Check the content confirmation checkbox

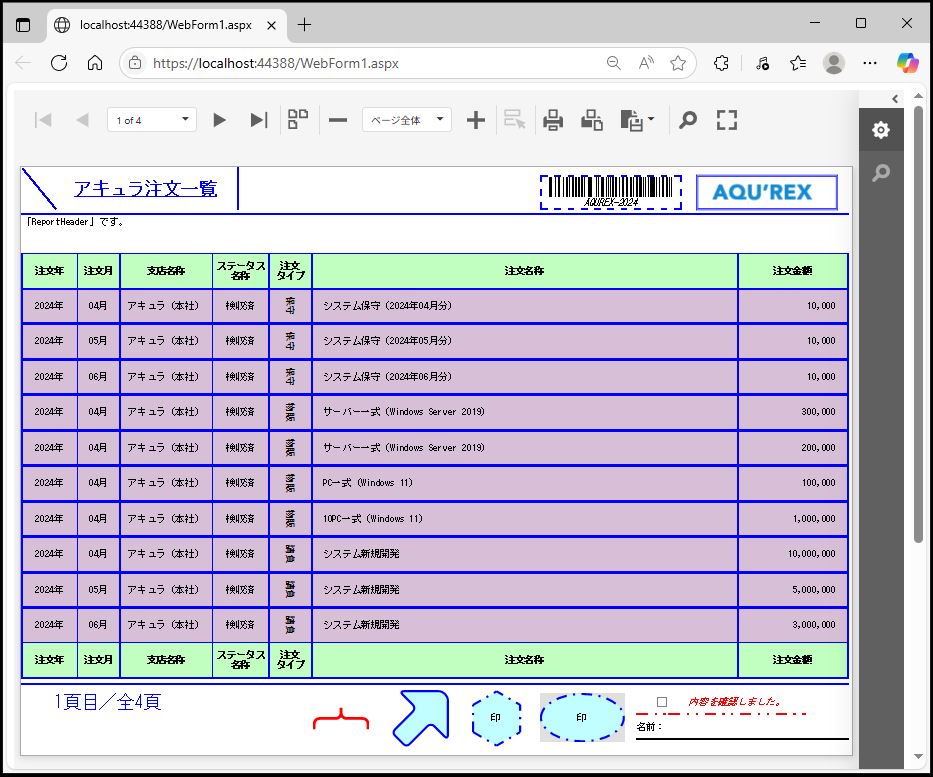click(662, 702)
